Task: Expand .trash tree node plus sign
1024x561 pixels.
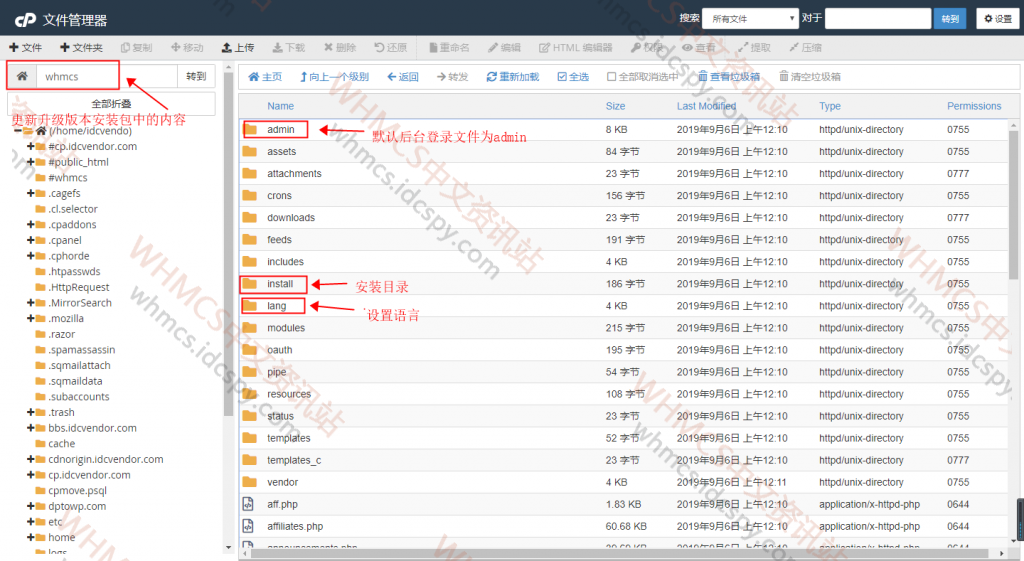Action: [x=30, y=413]
